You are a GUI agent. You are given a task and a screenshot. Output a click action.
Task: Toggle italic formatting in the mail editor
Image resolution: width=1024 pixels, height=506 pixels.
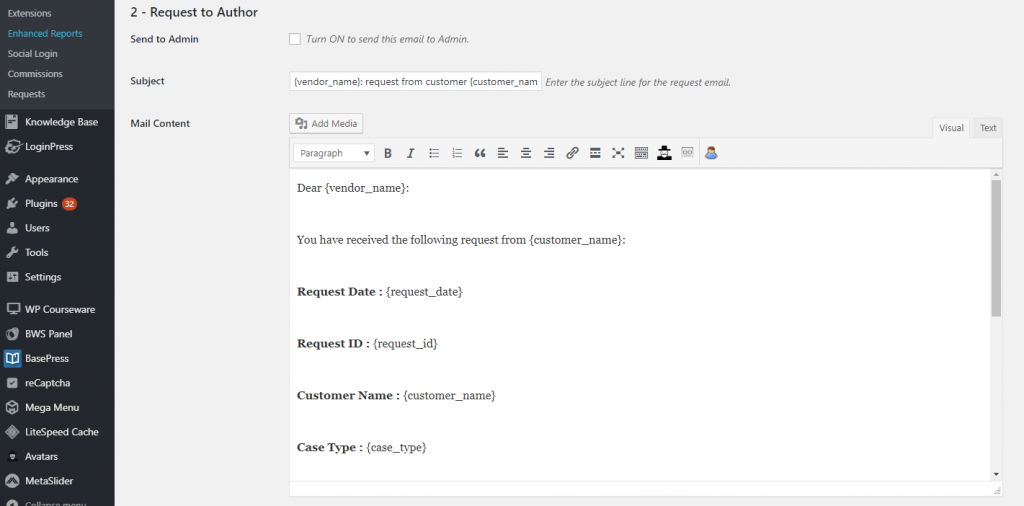[411, 153]
